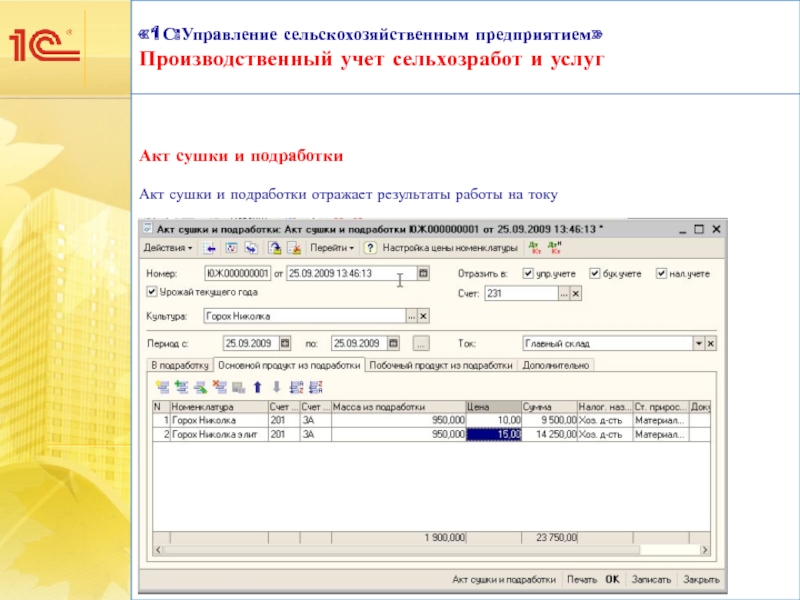Toggle the бух.учете checkbox
Viewport: 800px width, 600px height.
(x=594, y=273)
